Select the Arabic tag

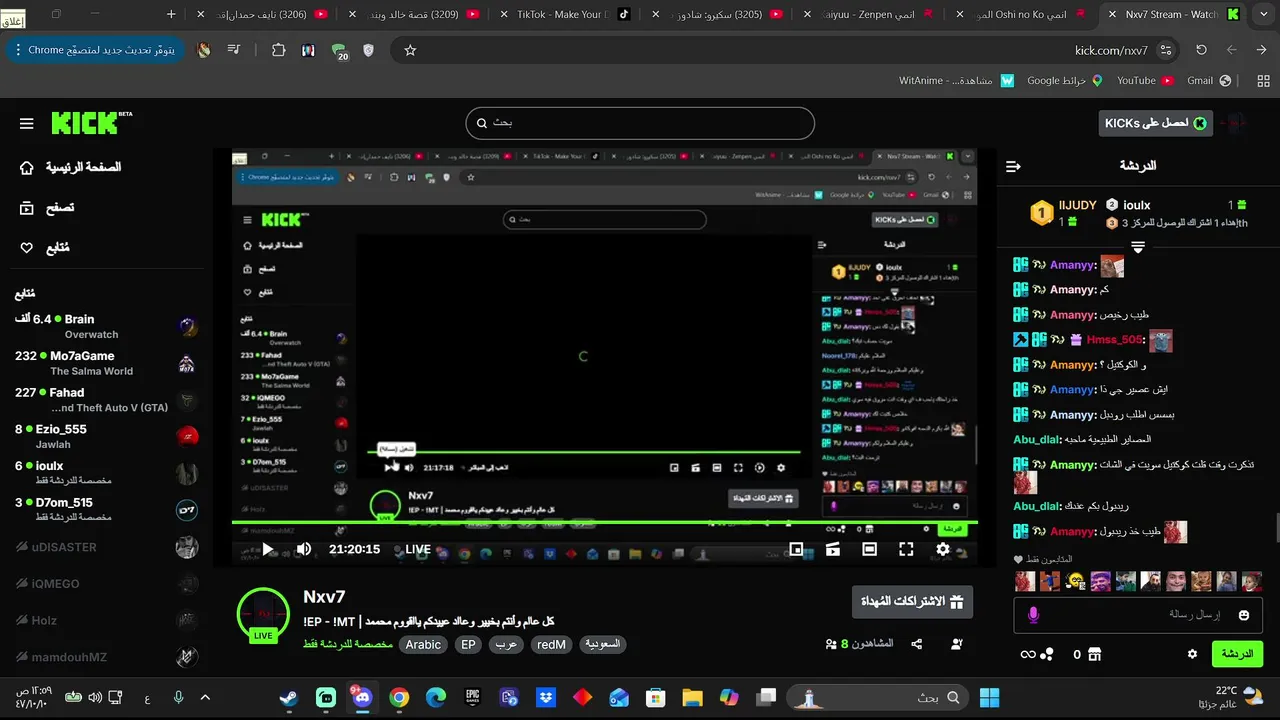point(423,645)
